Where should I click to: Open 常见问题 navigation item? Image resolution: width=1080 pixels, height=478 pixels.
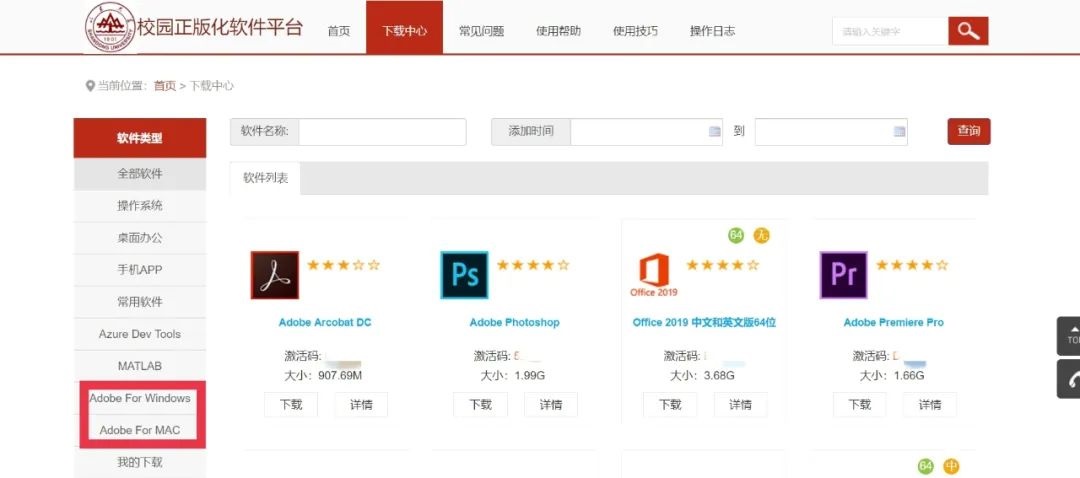click(x=481, y=31)
